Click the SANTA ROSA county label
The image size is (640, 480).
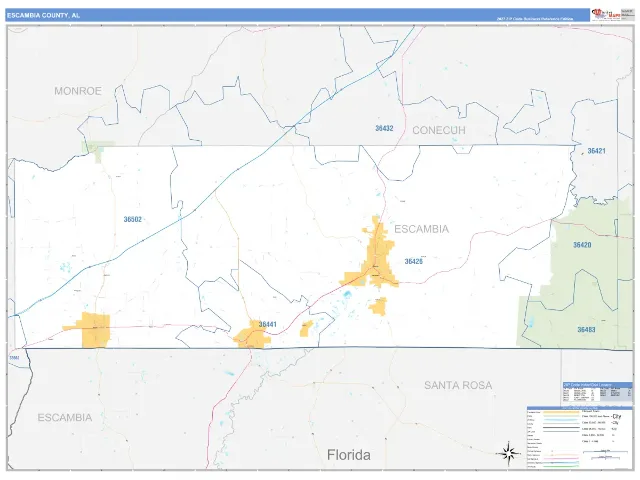458,385
